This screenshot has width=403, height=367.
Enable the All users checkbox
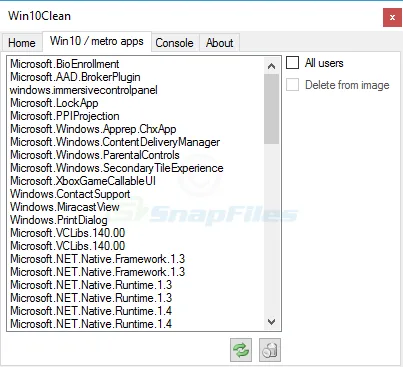point(292,63)
